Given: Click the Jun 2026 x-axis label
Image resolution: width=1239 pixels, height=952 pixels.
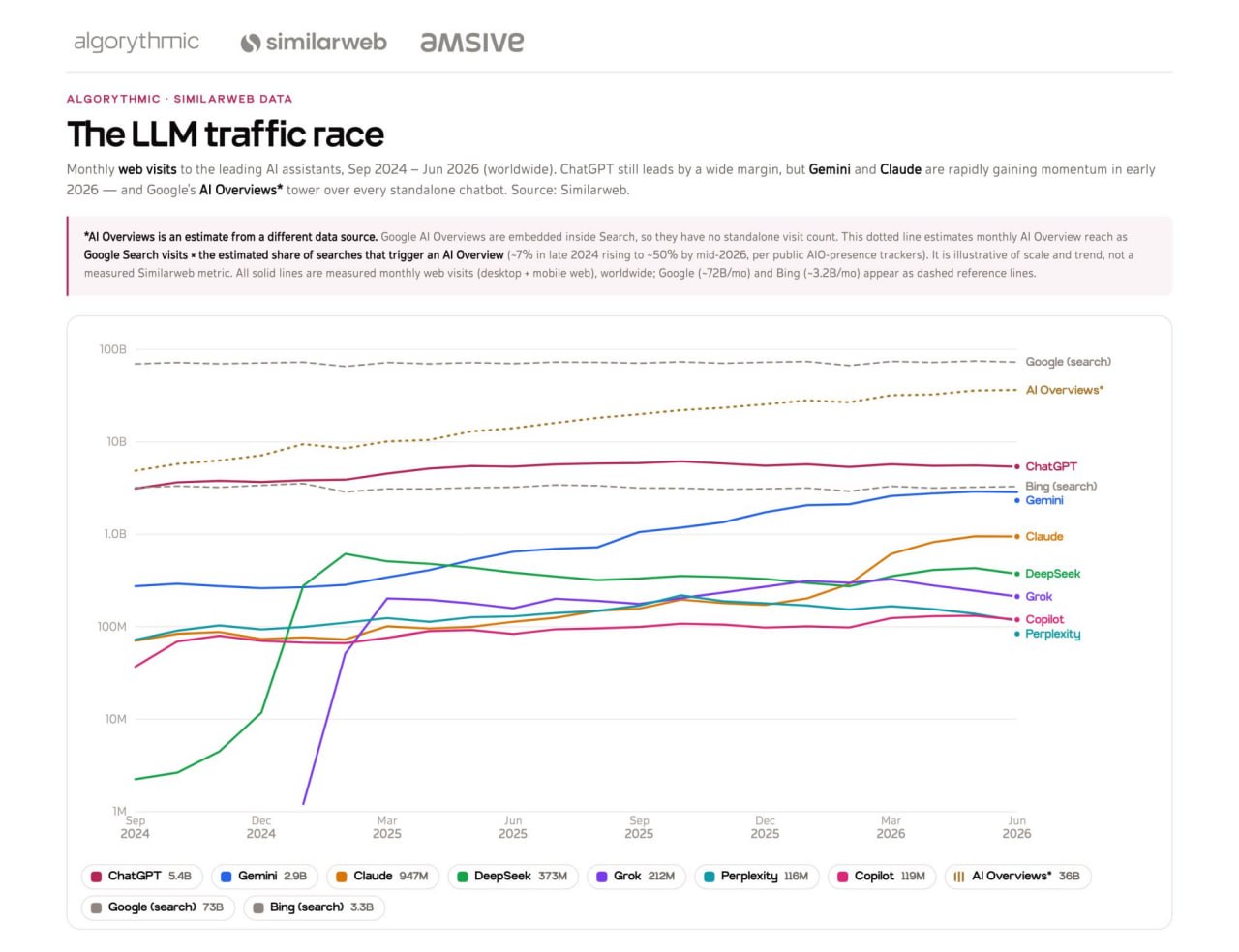Looking at the screenshot, I should coord(1016,827).
